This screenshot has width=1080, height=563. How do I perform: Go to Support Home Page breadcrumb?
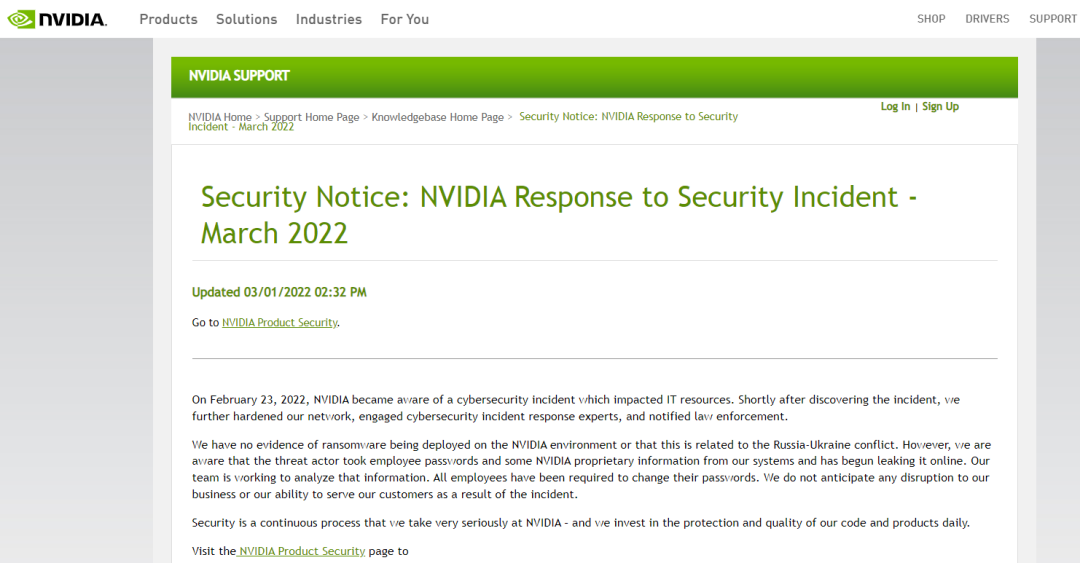[x=311, y=117]
